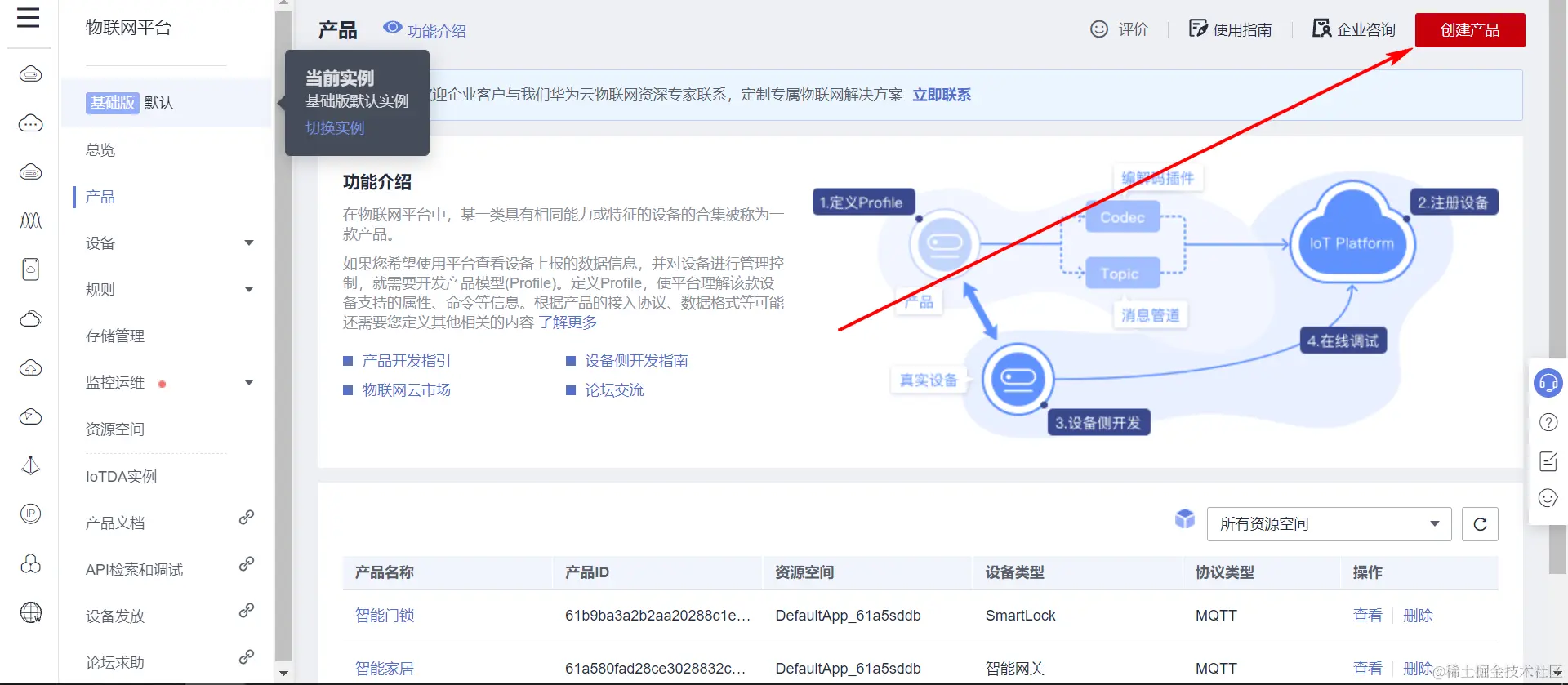
Task: Select 产品 in the side menu
Action: click(x=100, y=197)
